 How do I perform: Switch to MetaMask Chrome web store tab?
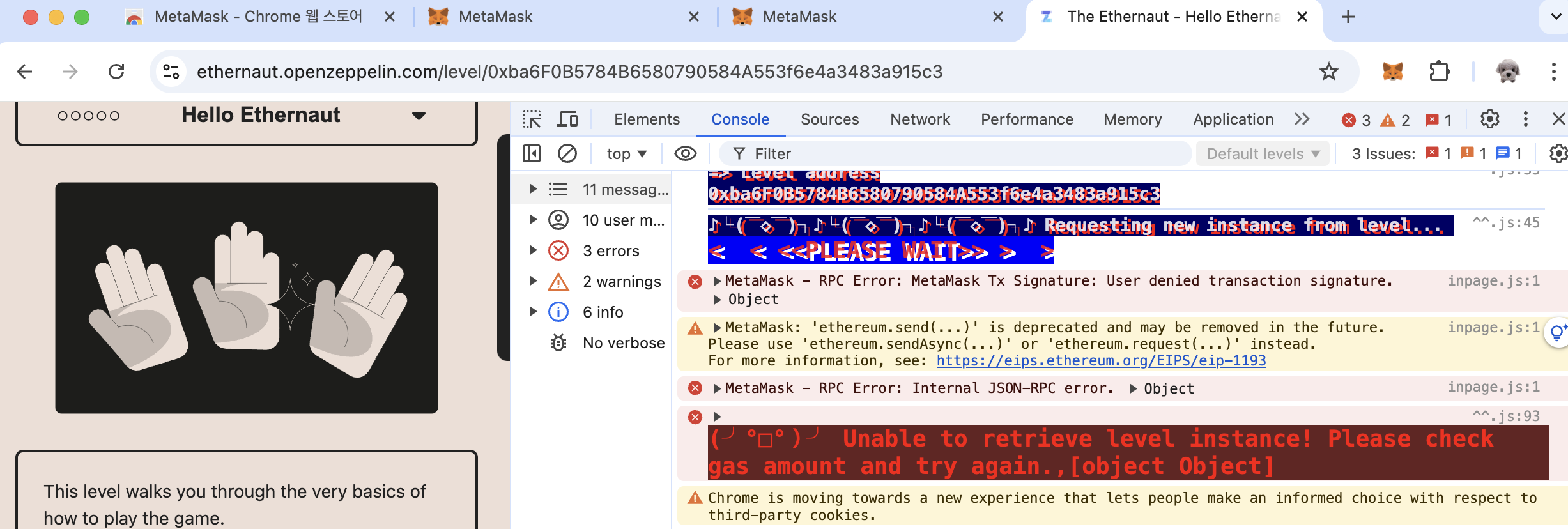(258, 17)
